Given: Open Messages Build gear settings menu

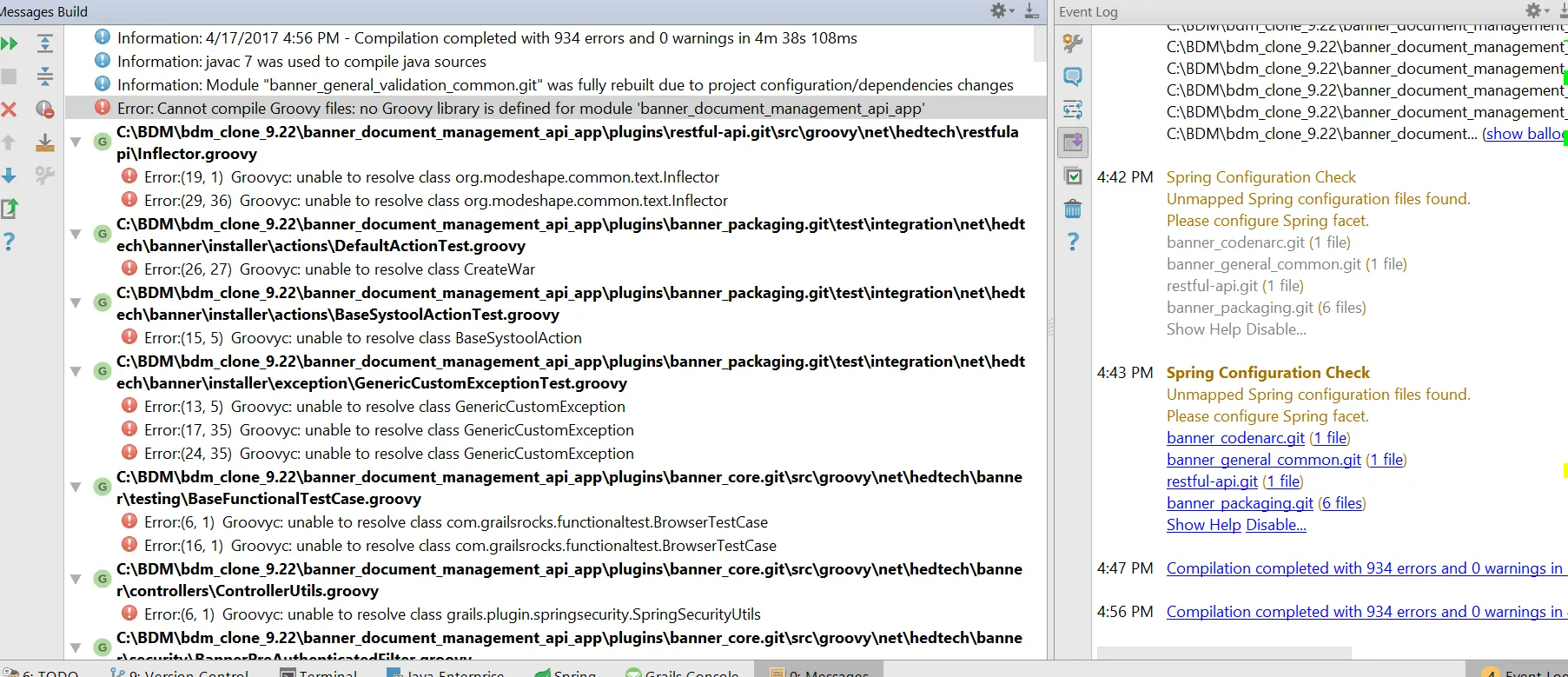Looking at the screenshot, I should (1001, 10).
